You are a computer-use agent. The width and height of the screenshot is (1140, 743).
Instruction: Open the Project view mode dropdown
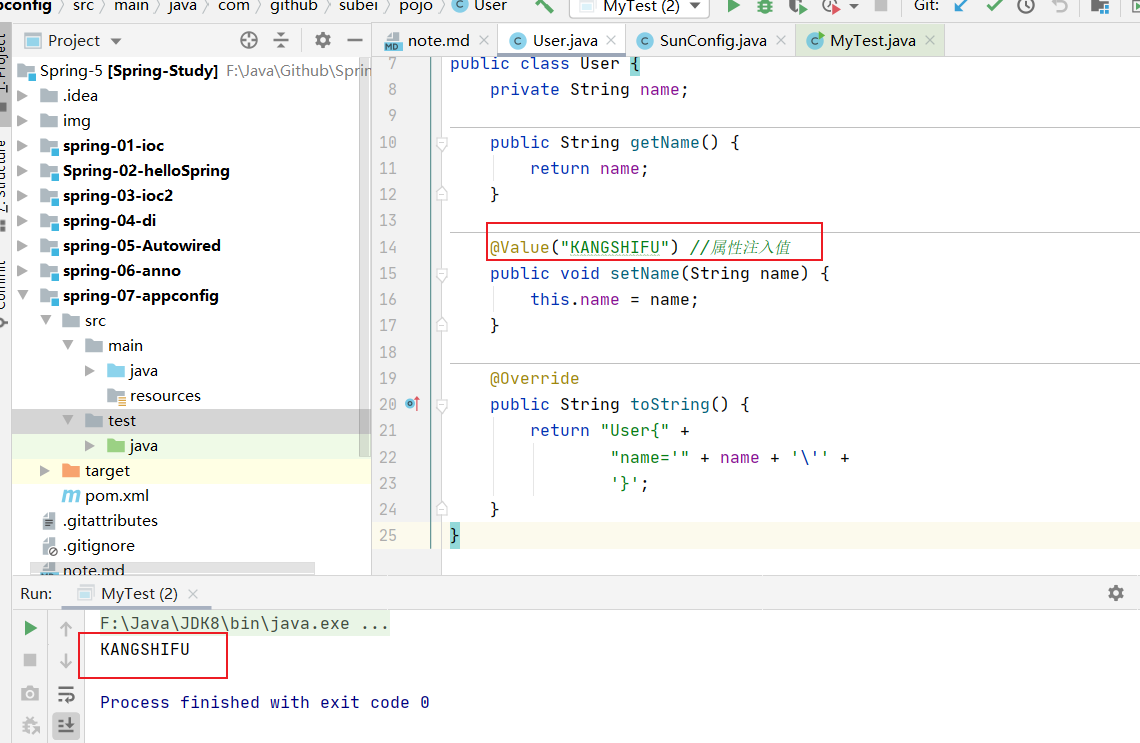coord(115,41)
